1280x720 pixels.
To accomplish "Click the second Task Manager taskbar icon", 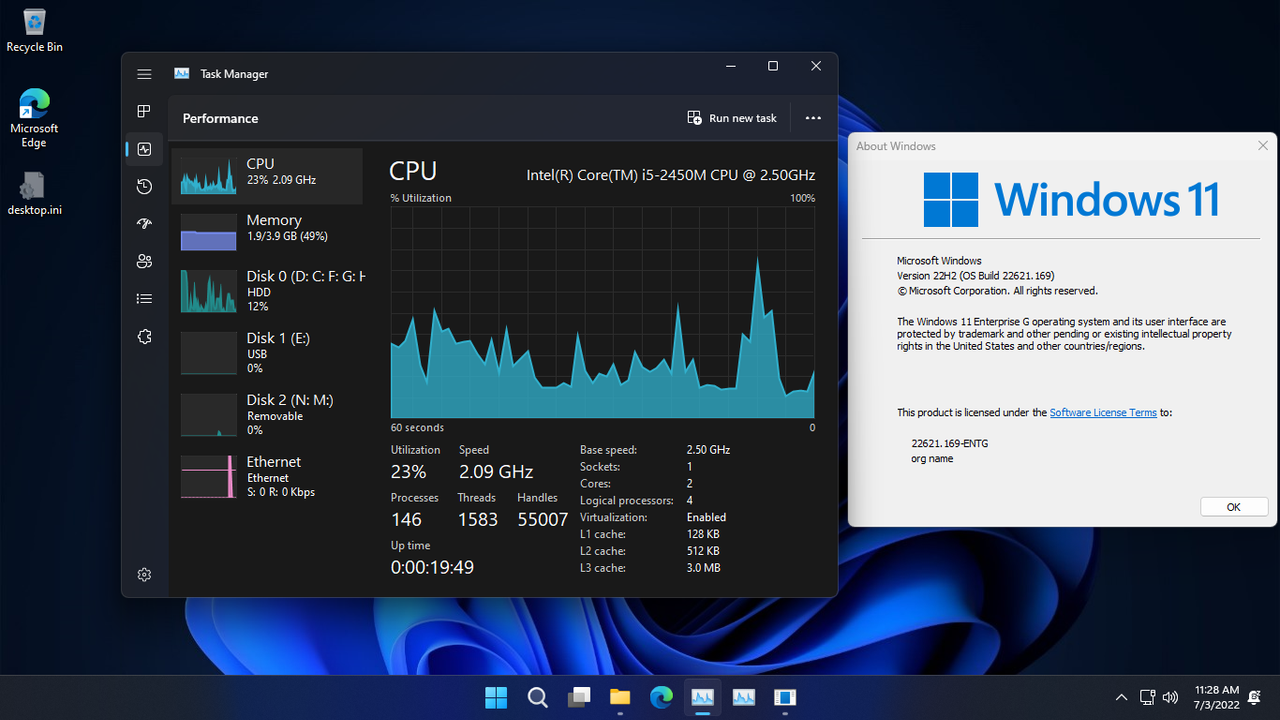I will 744,697.
